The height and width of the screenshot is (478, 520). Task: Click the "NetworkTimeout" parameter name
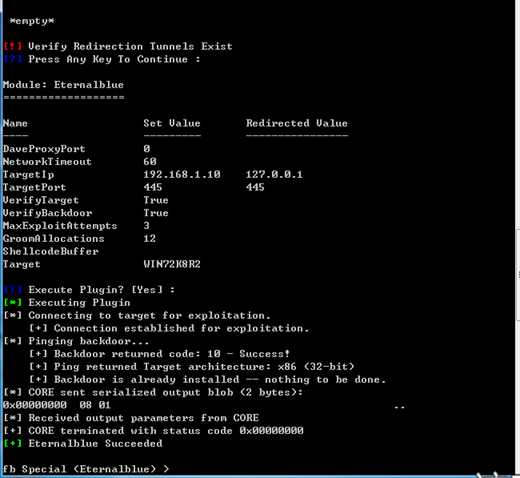pyautogui.click(x=47, y=162)
